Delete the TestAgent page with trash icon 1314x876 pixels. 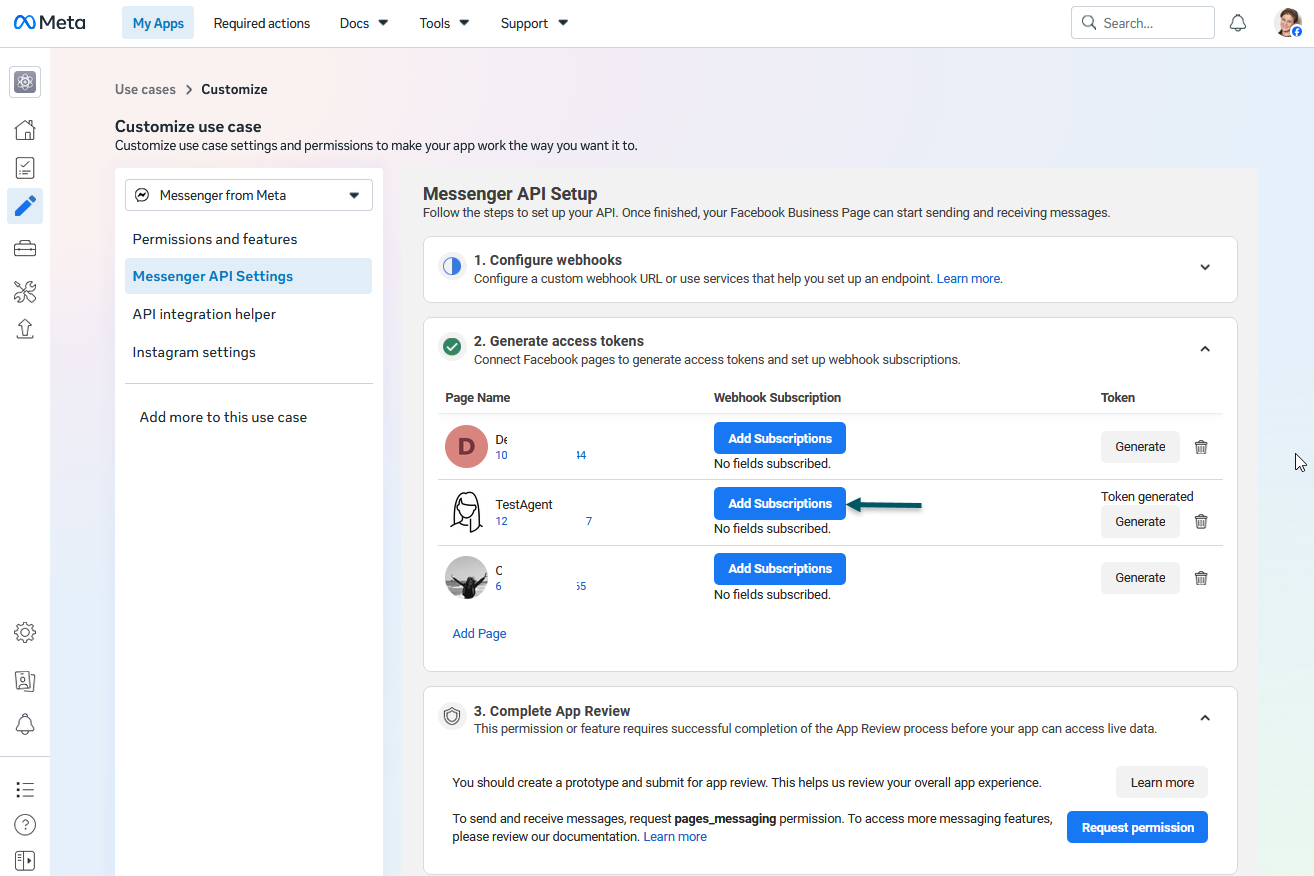pyautogui.click(x=1201, y=521)
